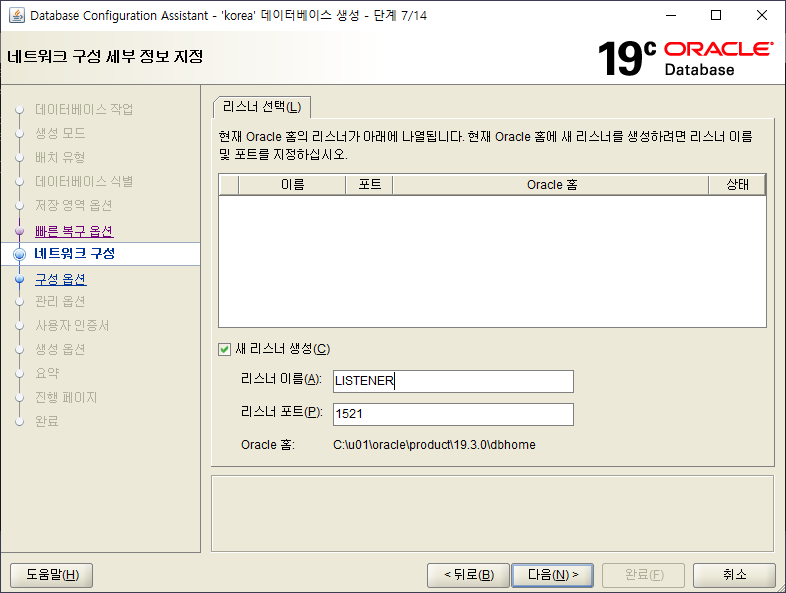Click the 저장 영역 옵션 step

pos(74,206)
